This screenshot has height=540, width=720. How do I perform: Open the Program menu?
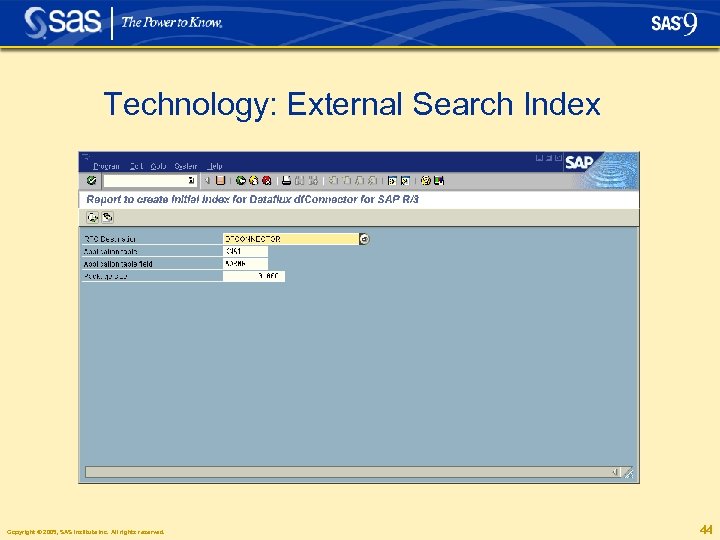click(x=106, y=166)
